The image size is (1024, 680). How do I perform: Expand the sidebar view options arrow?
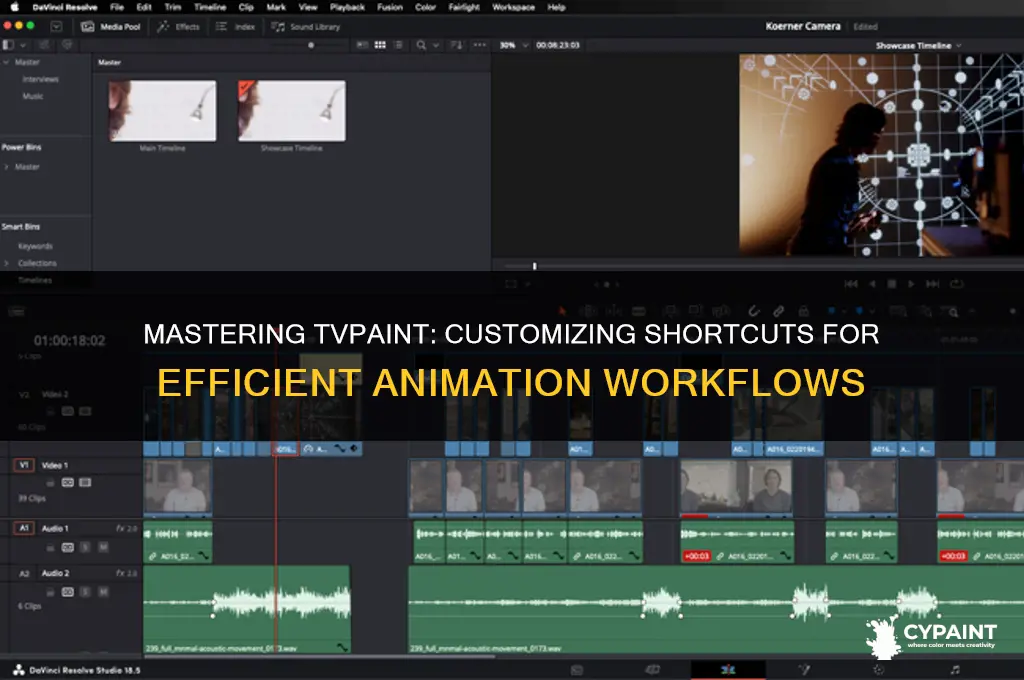[23, 45]
